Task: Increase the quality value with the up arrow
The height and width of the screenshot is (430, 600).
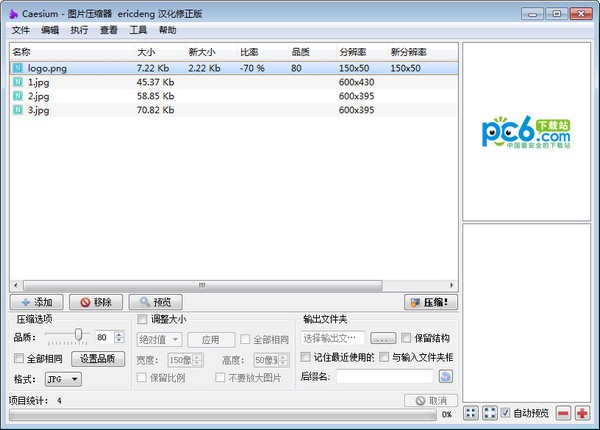Action: (x=119, y=334)
